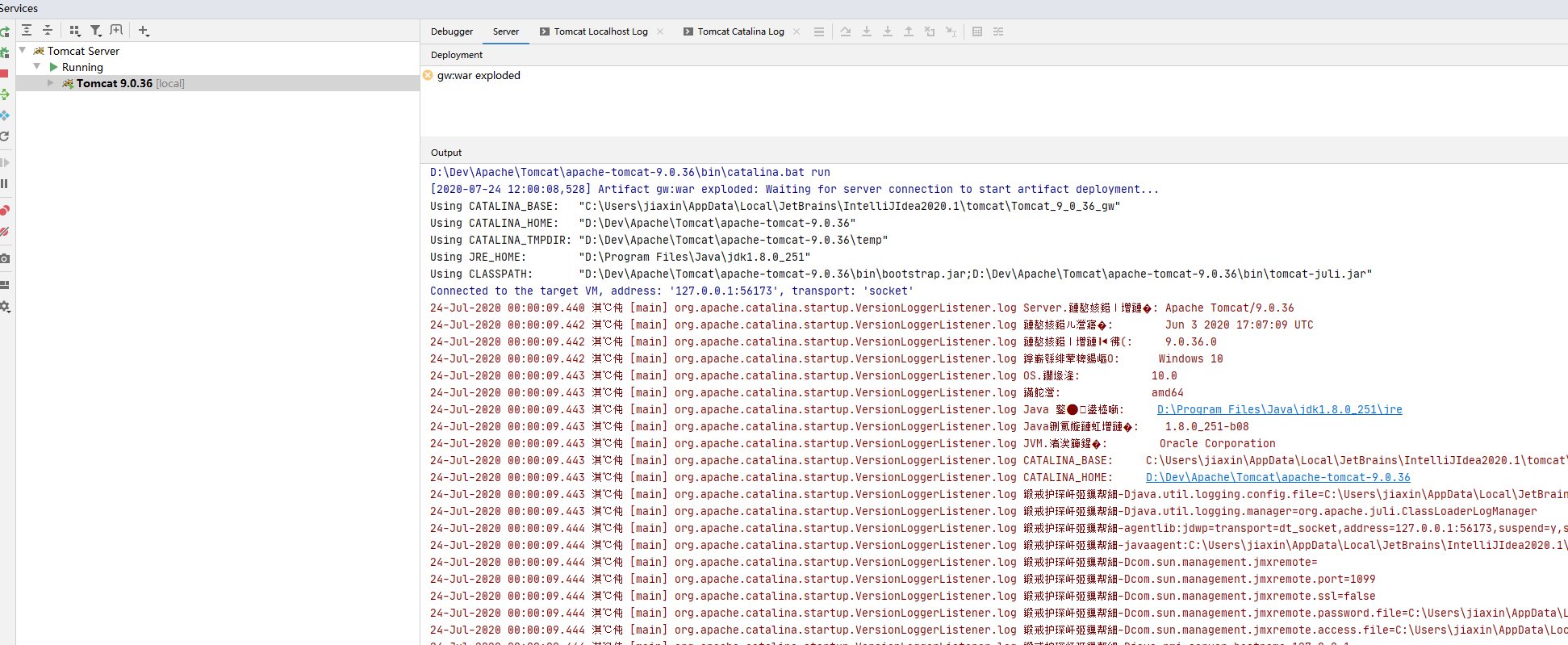Open the Filter services icon
The image size is (1568, 645).
pos(96,31)
